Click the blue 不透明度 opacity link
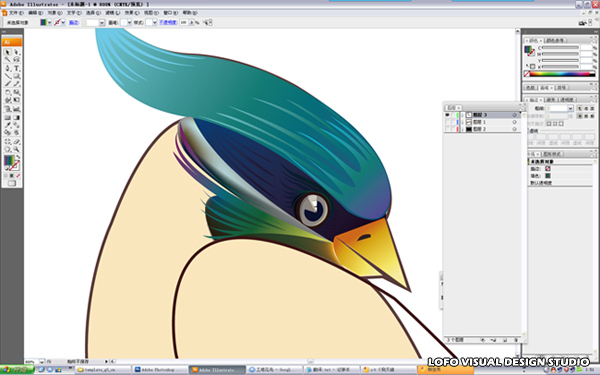The height and width of the screenshot is (375, 600). [168, 23]
